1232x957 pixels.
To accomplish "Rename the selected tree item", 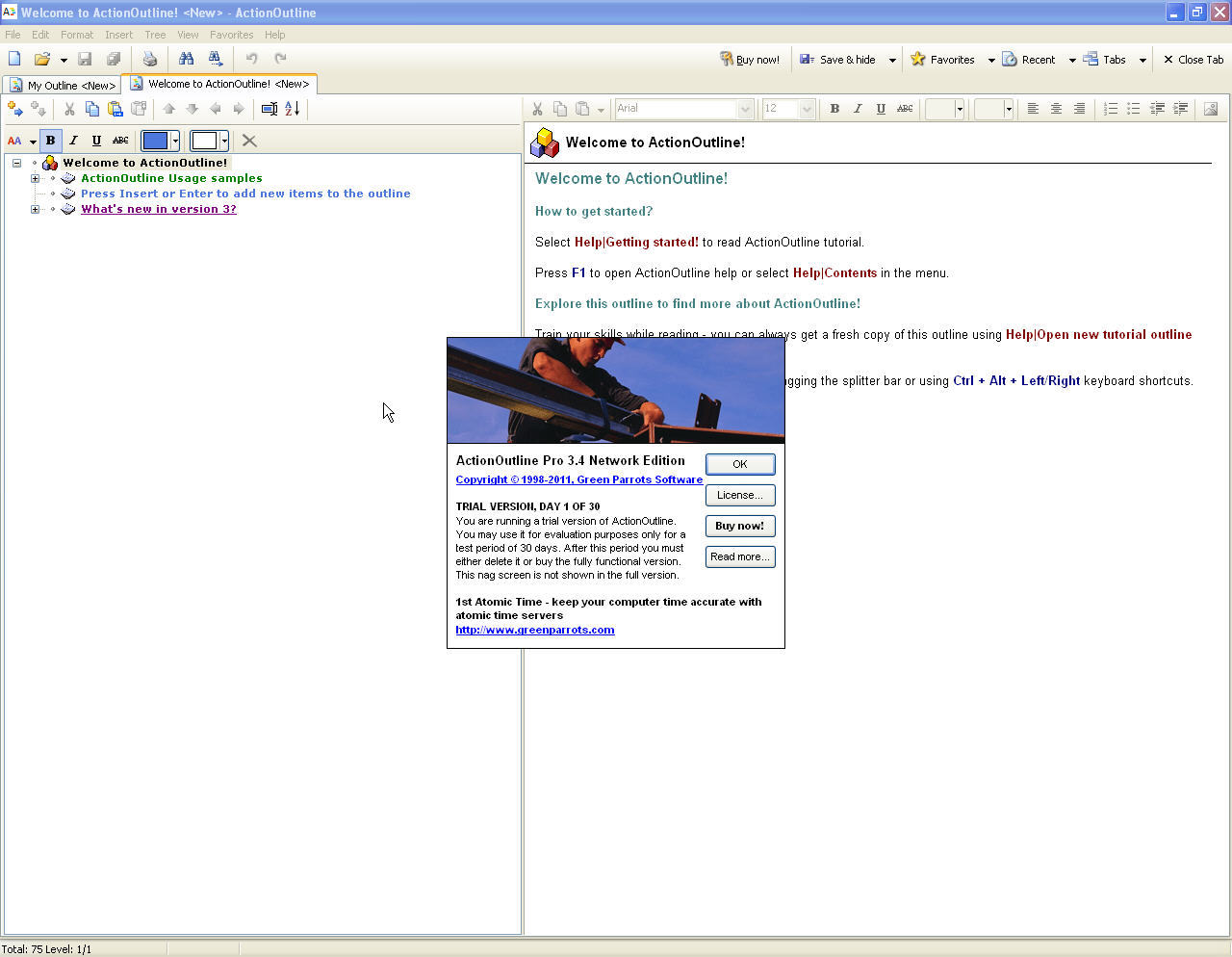I will pyautogui.click(x=269, y=109).
